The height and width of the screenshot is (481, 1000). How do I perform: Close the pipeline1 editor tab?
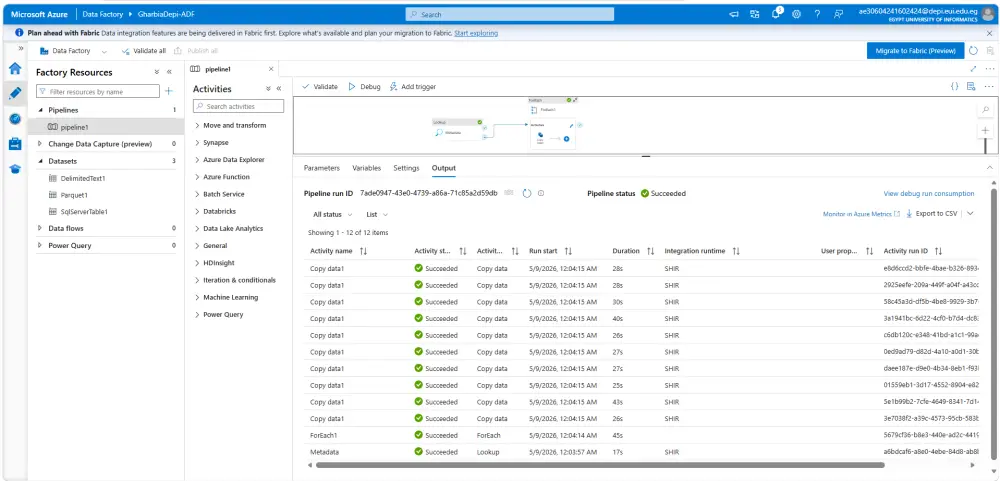point(271,69)
